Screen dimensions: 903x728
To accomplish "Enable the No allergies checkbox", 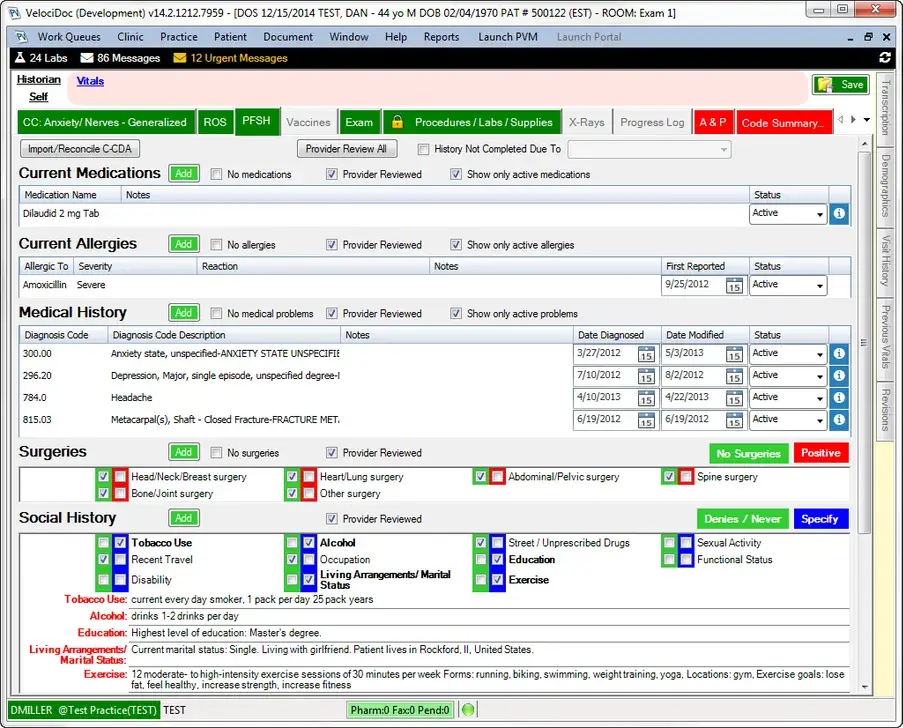I will (x=216, y=244).
